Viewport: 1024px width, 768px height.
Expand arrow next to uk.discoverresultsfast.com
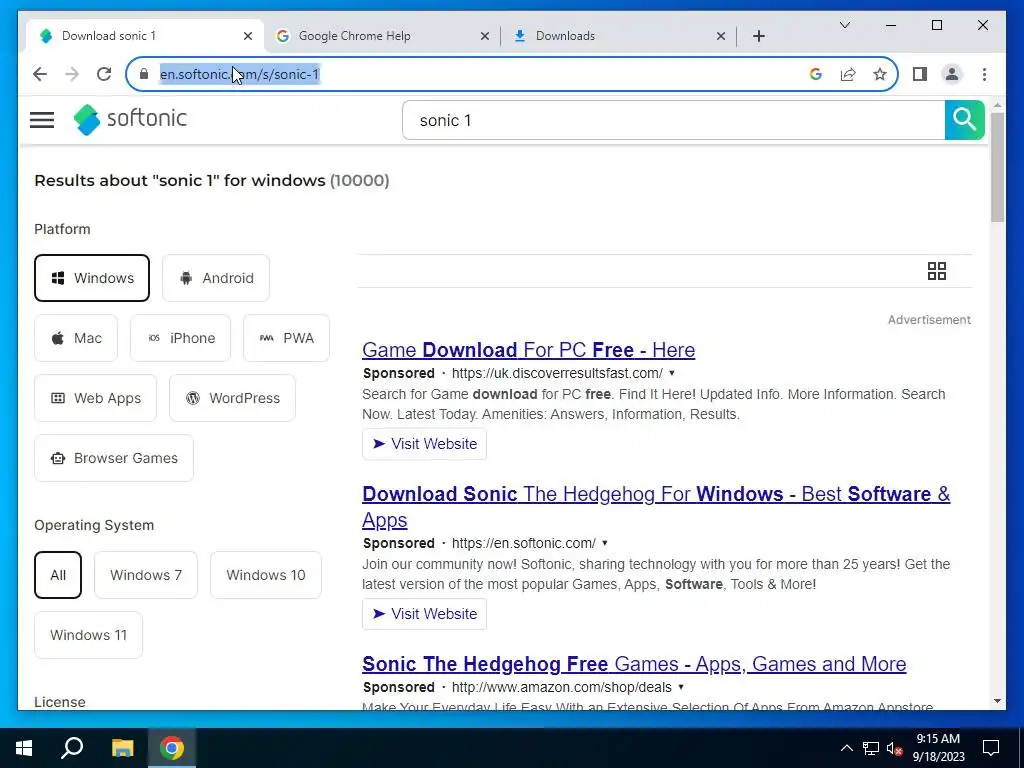671,374
